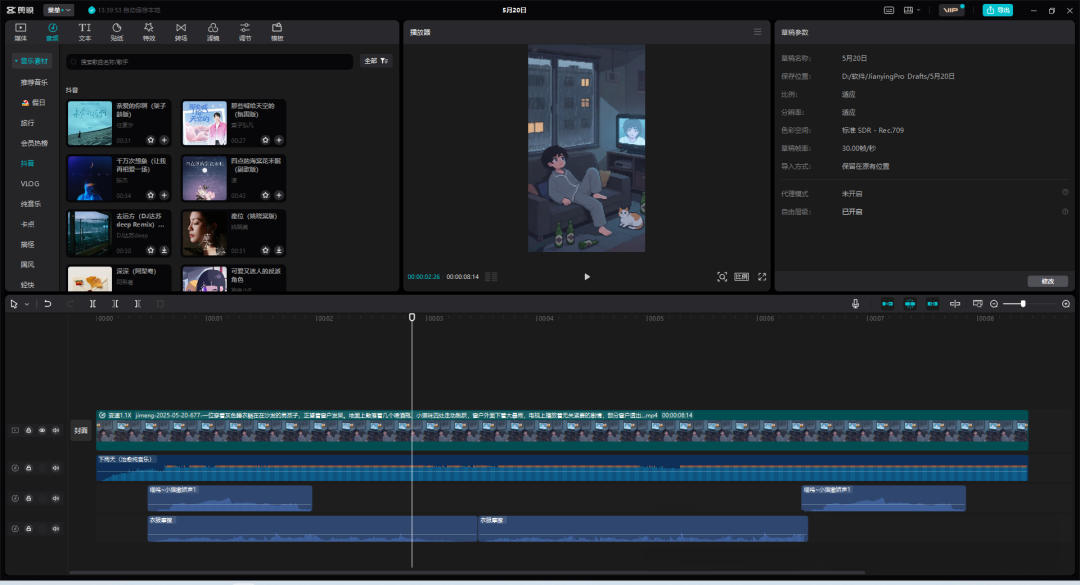Open the keyboard shortcuts icon
The height and width of the screenshot is (585, 1080).
click(x=889, y=10)
